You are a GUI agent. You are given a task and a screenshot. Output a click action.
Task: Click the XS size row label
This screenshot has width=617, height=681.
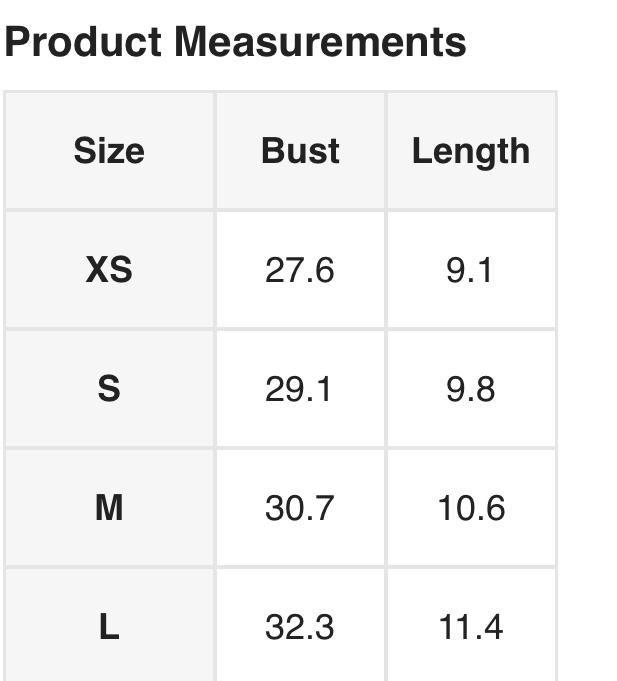[109, 270]
